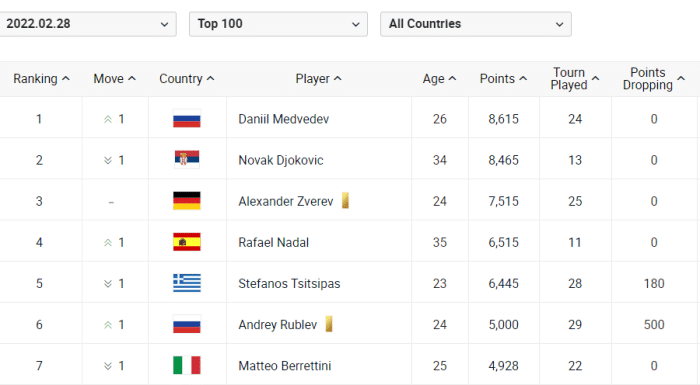Click the Russian flag beside Daniil Medvedev
This screenshot has width=700, height=385.
pyautogui.click(x=187, y=119)
